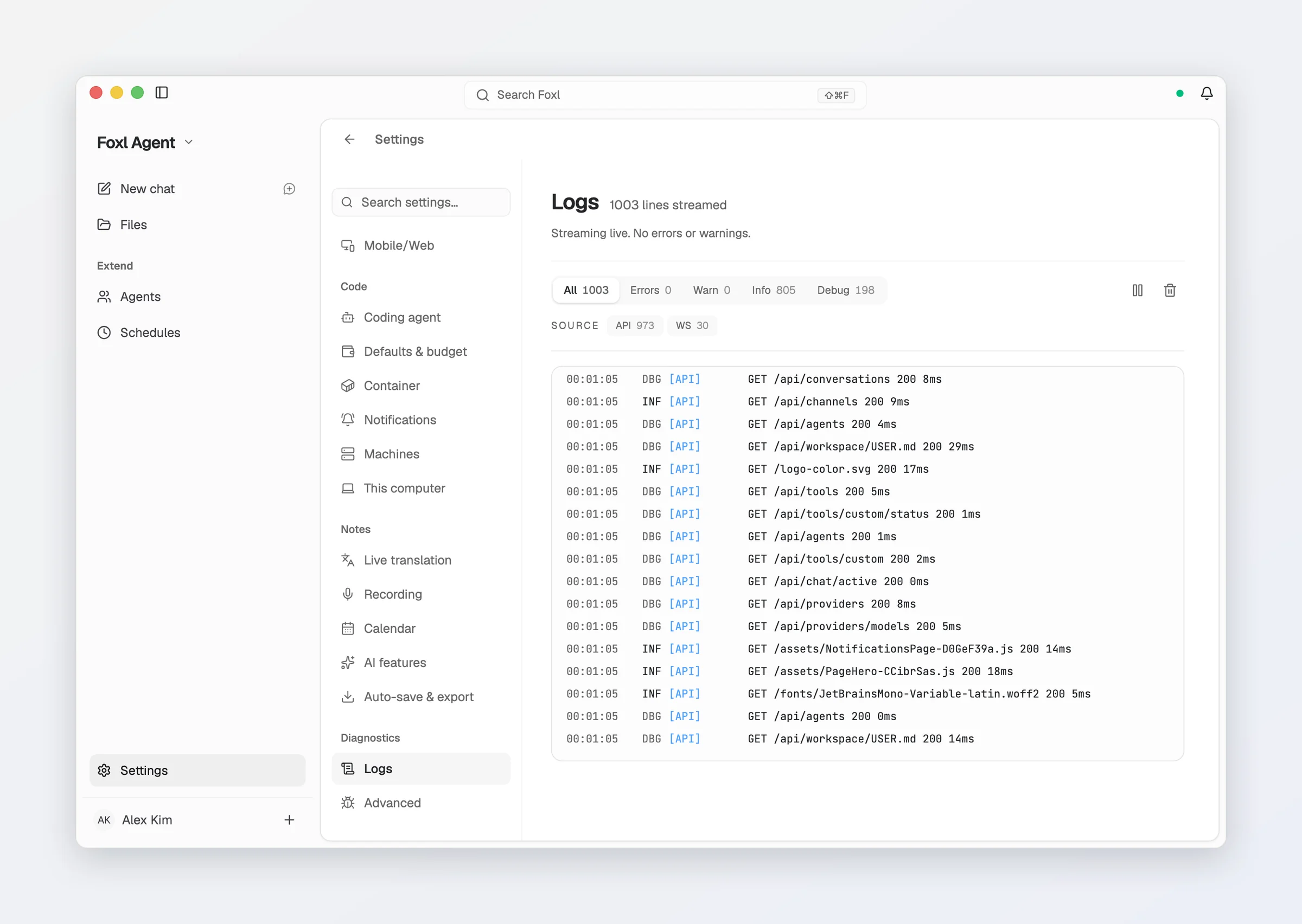This screenshot has width=1302, height=924.
Task: Expand the Foxl Agent dropdown chevron
Action: pyautogui.click(x=189, y=142)
